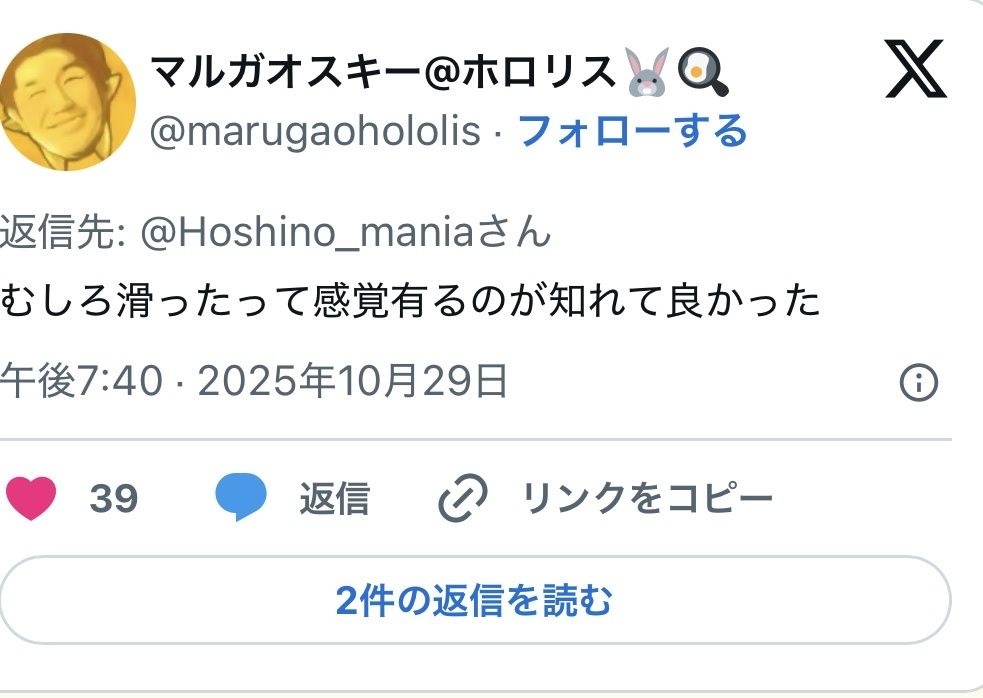This screenshot has height=698, width=983.
Task: Click the pink heart like icon
Action: (31, 498)
